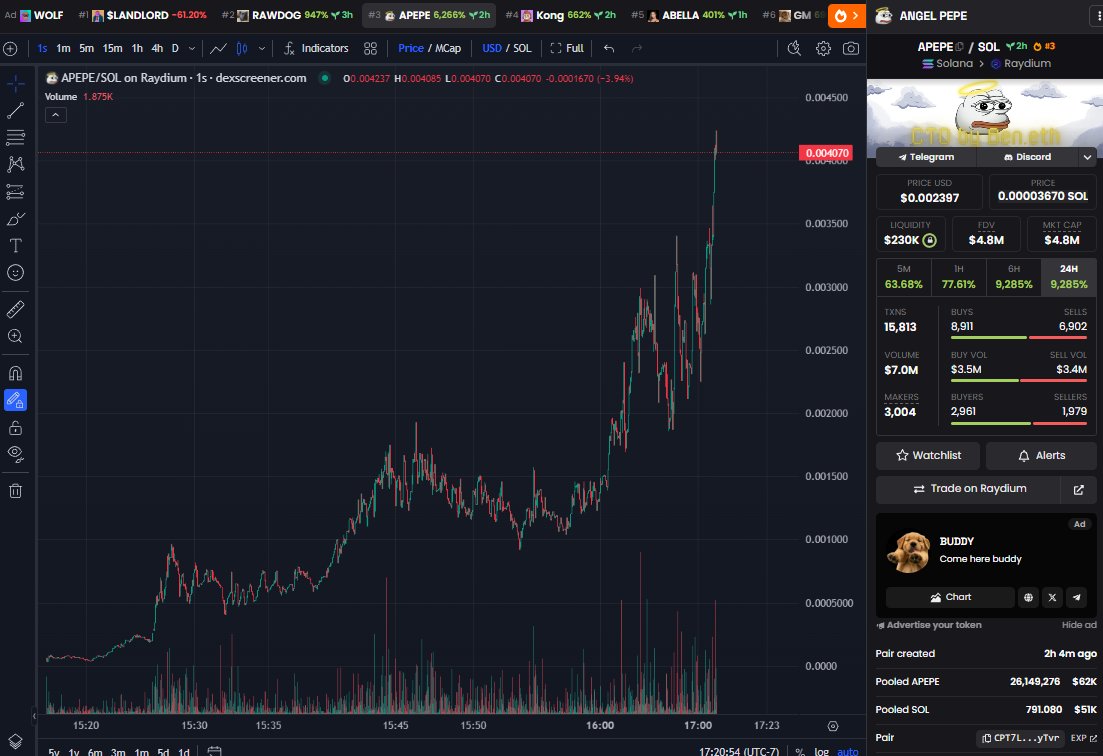Viewport: 1103px width, 756px height.
Task: Open the Discord link
Action: pyautogui.click(x=1027, y=157)
